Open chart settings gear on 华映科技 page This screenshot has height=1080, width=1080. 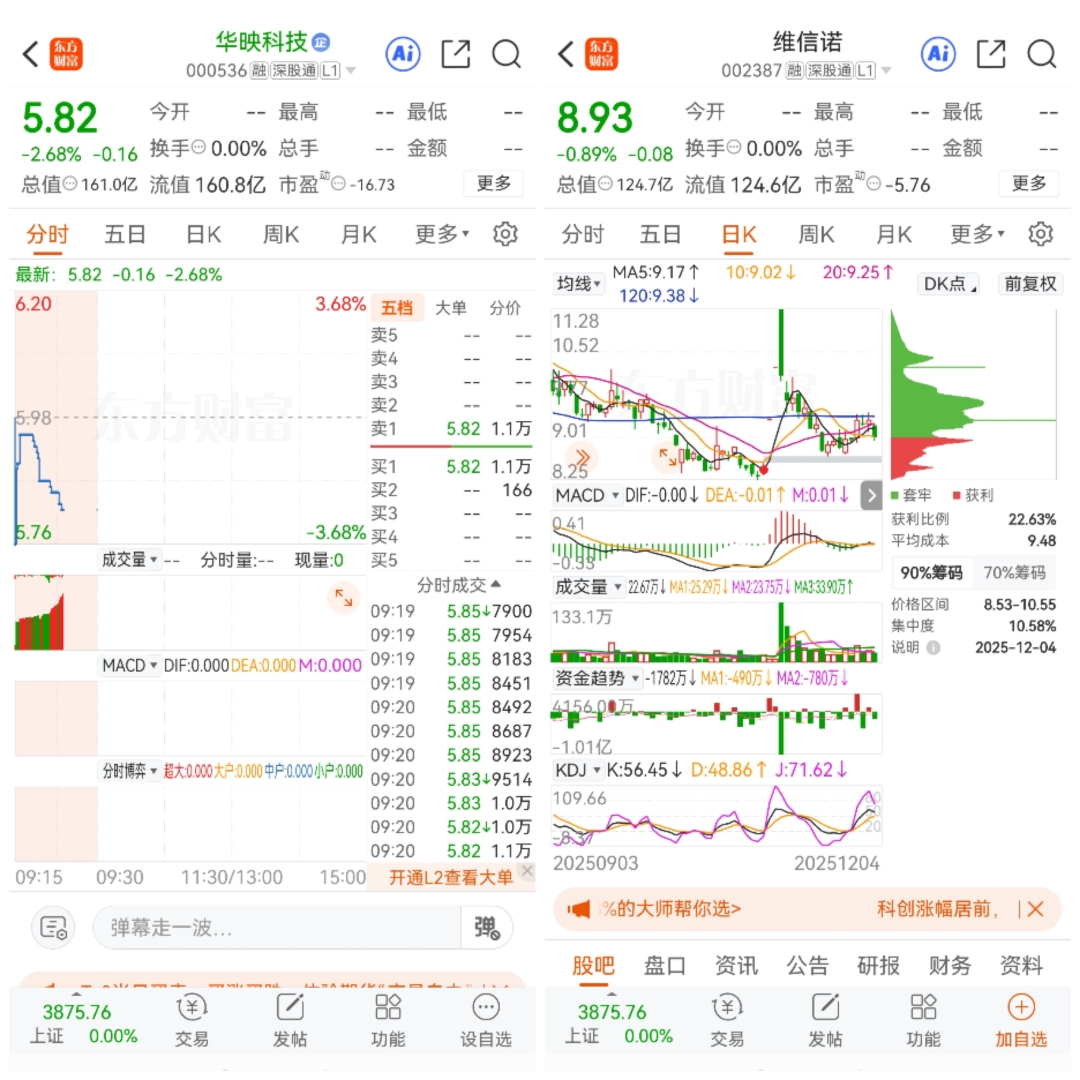click(x=505, y=234)
